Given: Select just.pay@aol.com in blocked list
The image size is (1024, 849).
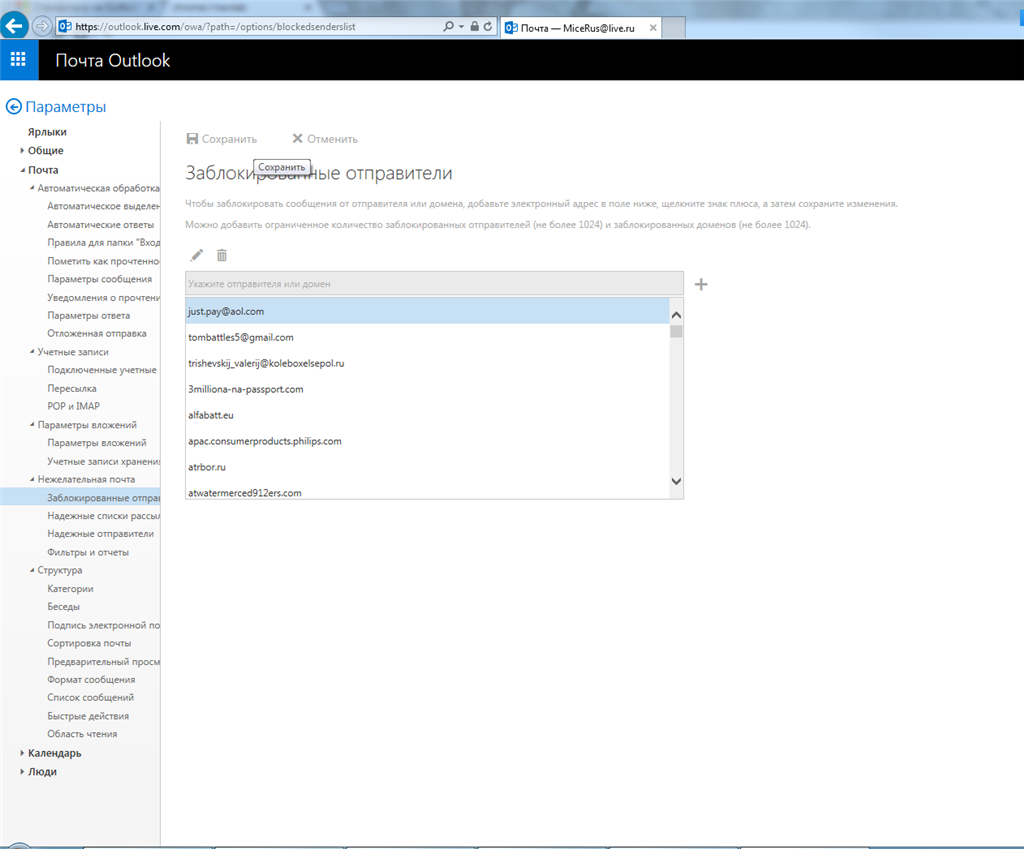Looking at the screenshot, I should click(427, 312).
